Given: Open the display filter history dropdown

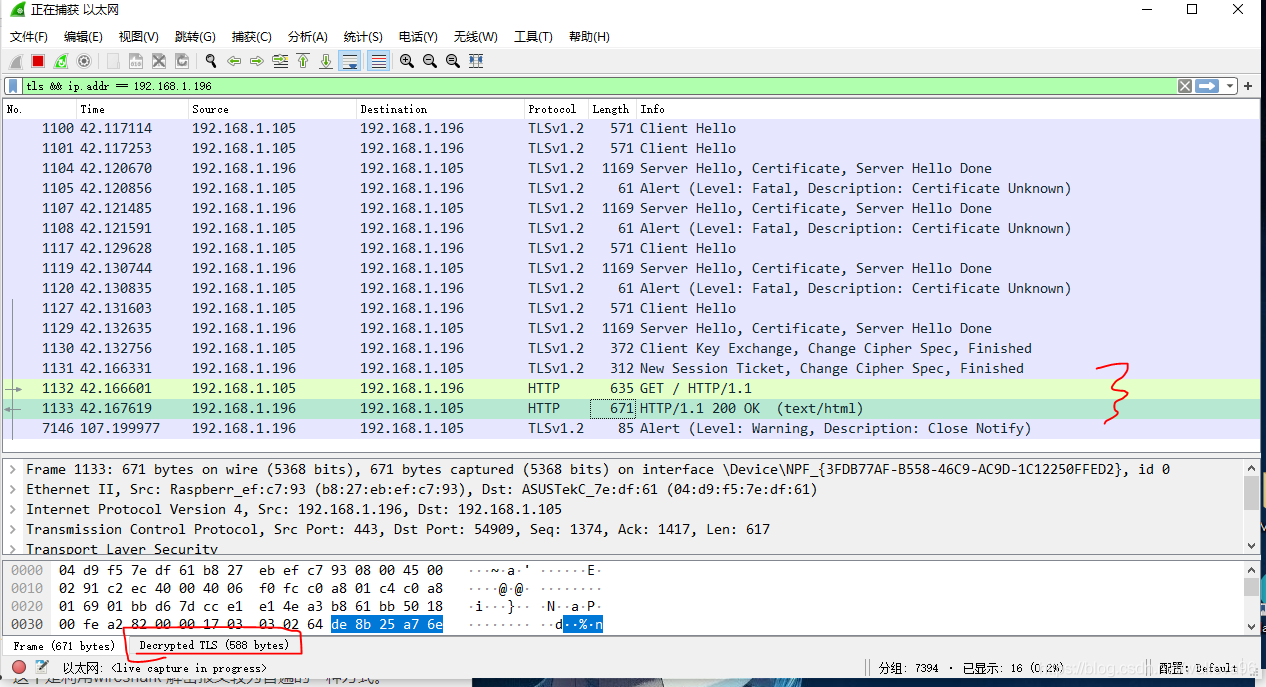Looking at the screenshot, I should click(1230, 86).
